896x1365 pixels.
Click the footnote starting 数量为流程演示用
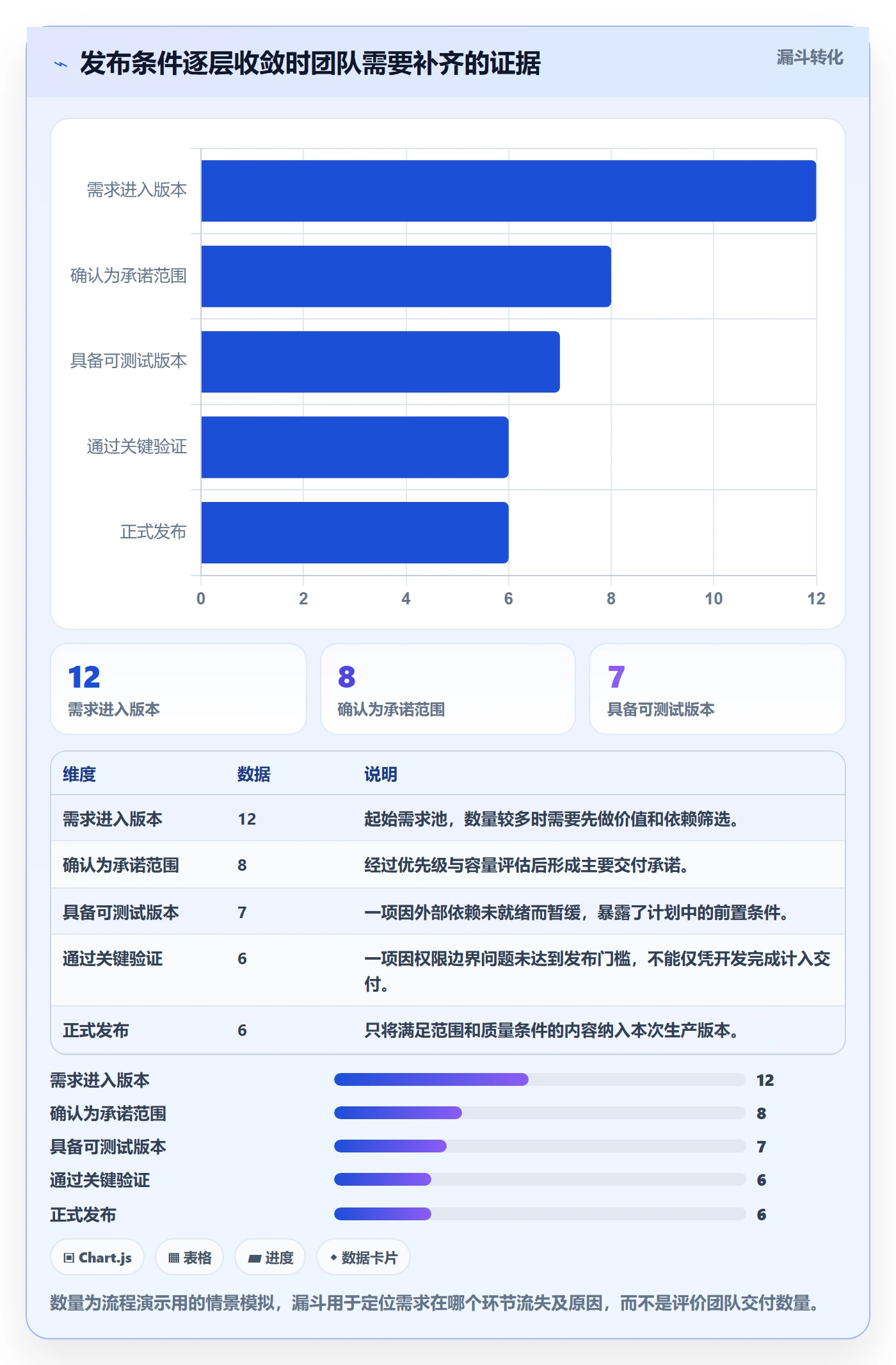[435, 1303]
